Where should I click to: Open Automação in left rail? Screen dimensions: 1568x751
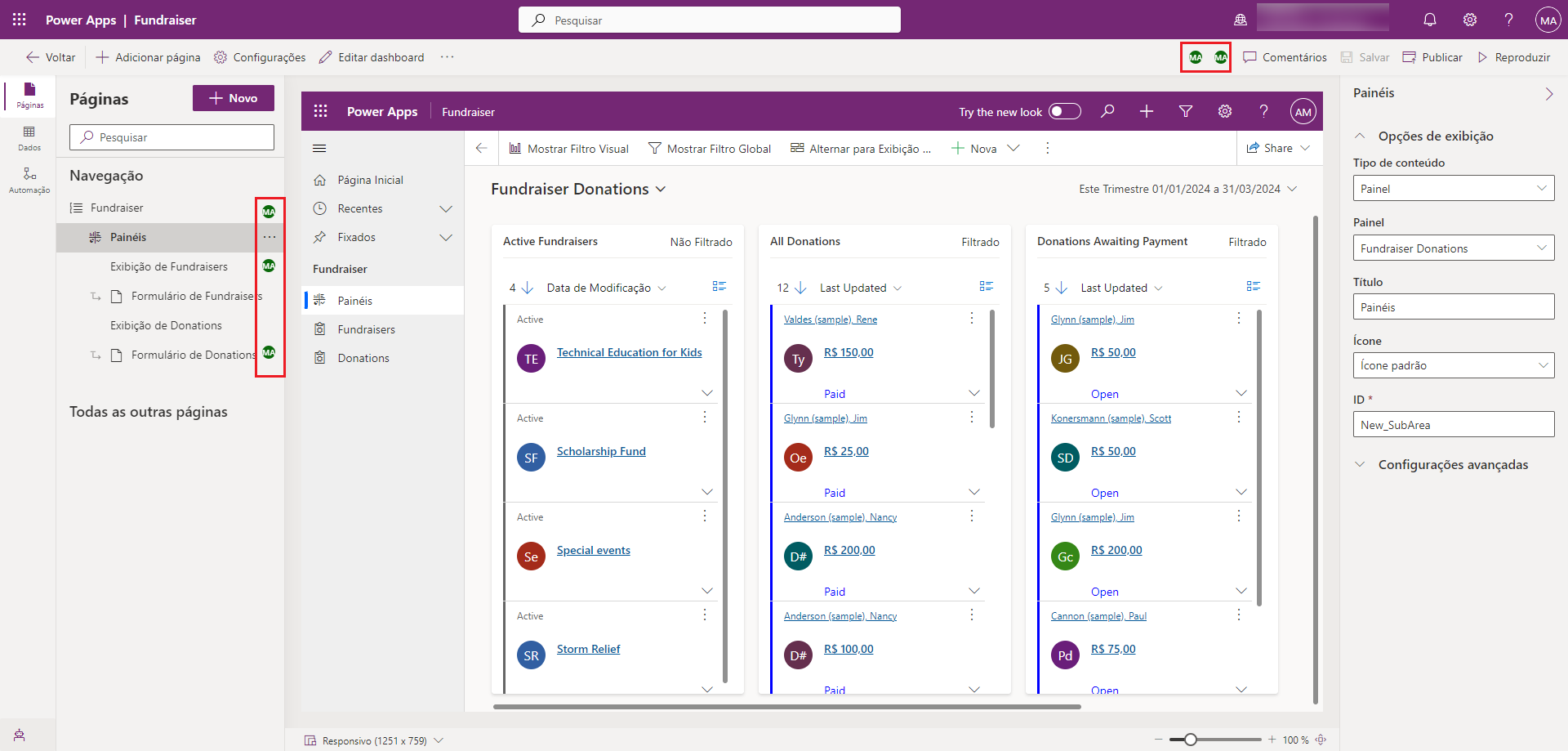tap(29, 181)
